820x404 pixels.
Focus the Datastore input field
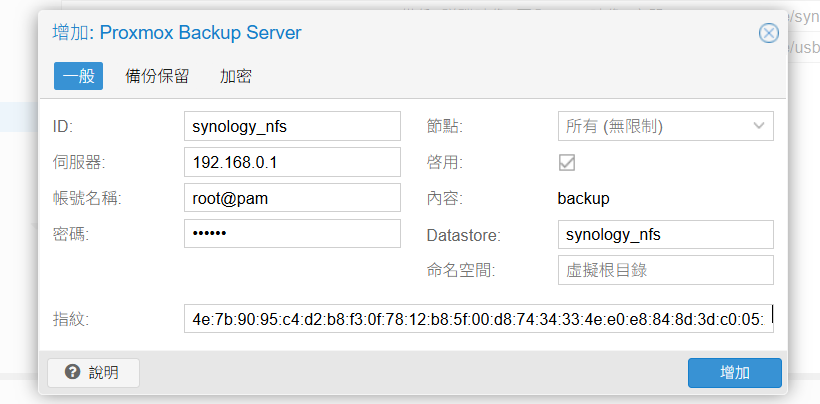(x=665, y=234)
